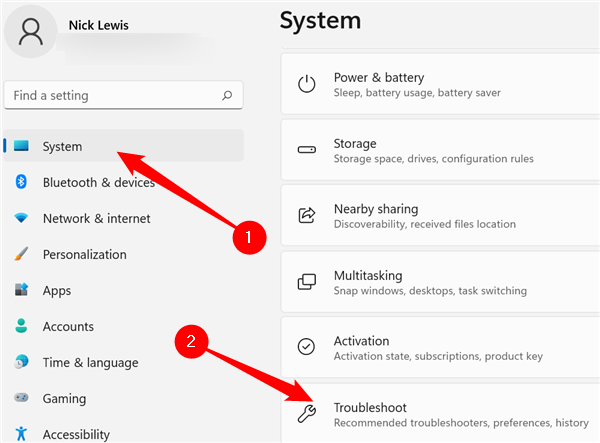Click the Accounts person icon
Screen dimensions: 600x443
point(21,327)
